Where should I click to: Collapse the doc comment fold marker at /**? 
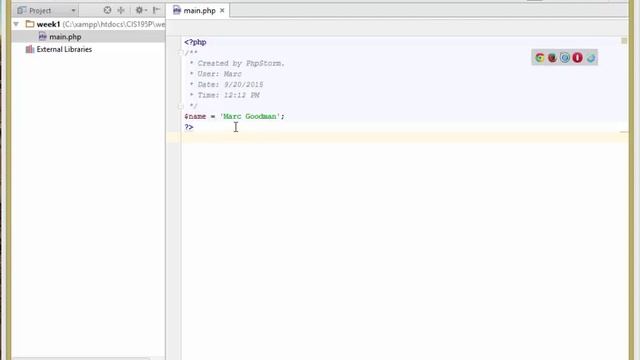point(180,53)
